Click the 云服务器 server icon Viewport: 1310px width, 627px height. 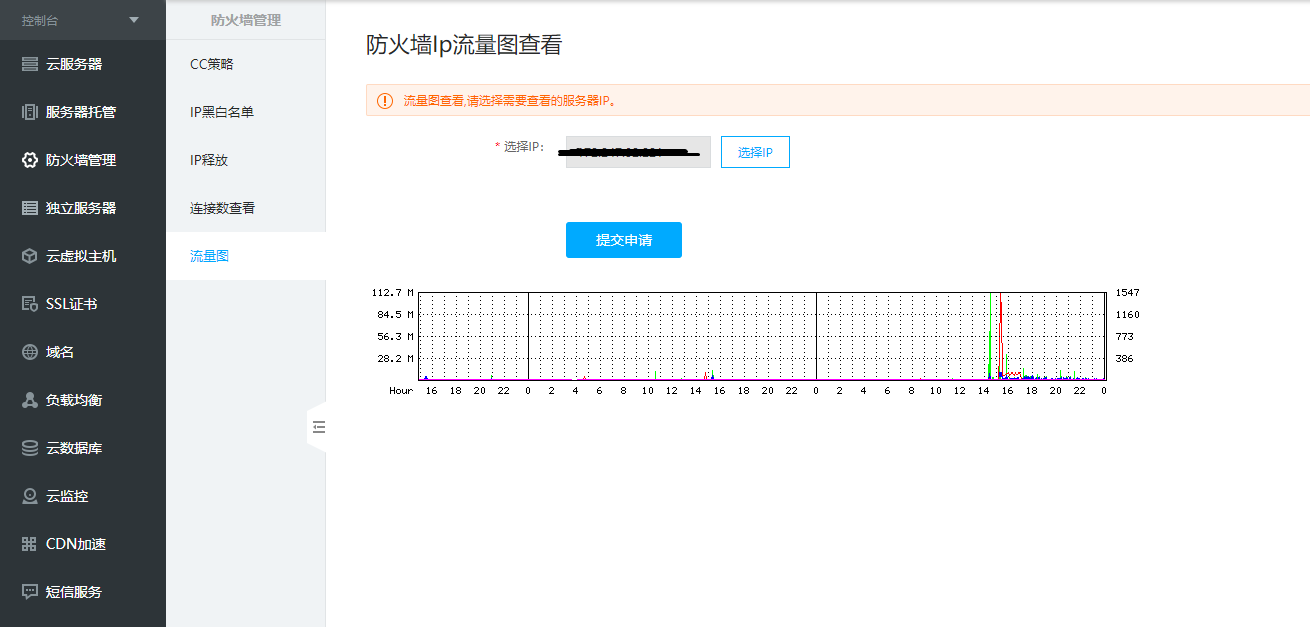click(x=30, y=64)
